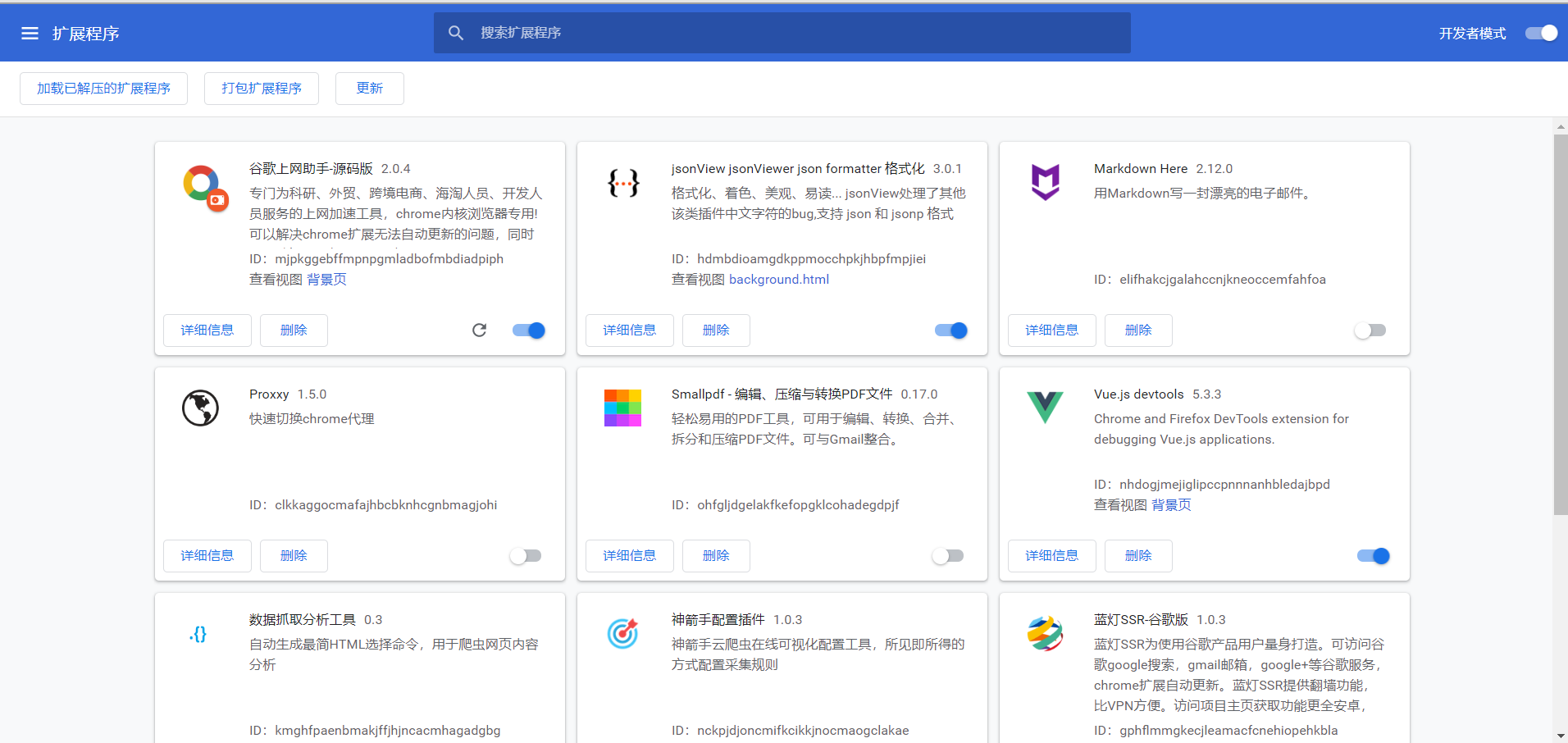
Task: Click the 蓝灯SSR-谷歌版 extension icon
Action: coord(1045,633)
